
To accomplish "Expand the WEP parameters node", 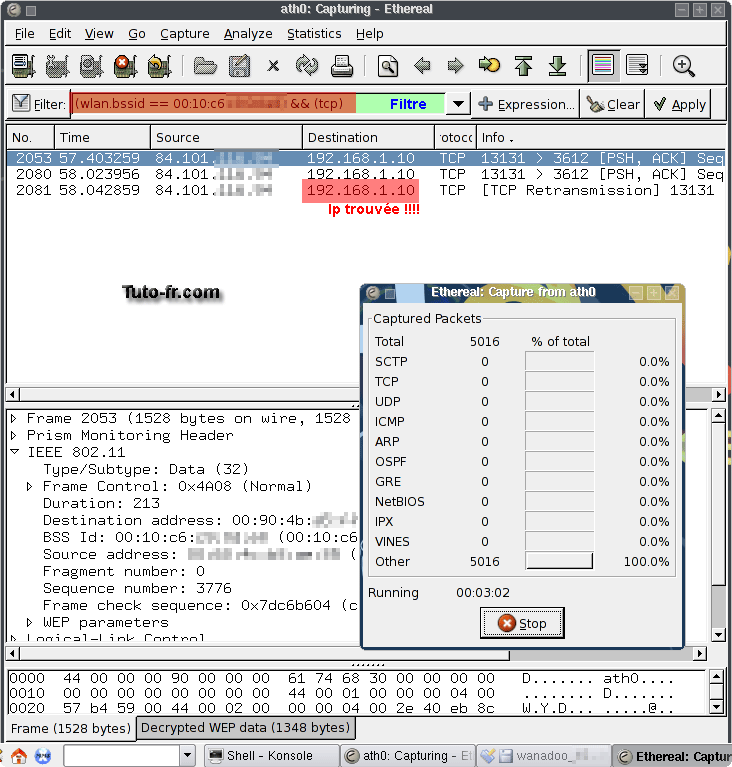I will 29,623.
